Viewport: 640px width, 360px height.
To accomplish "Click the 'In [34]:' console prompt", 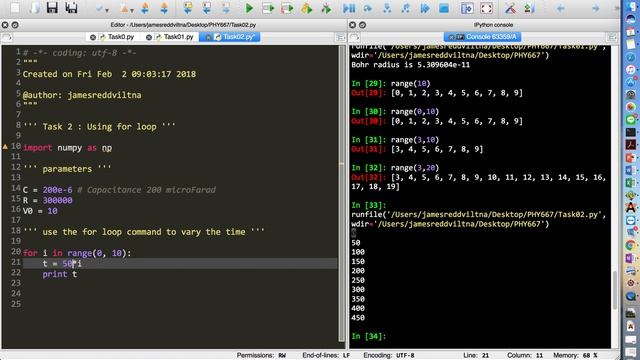I will tap(368, 336).
